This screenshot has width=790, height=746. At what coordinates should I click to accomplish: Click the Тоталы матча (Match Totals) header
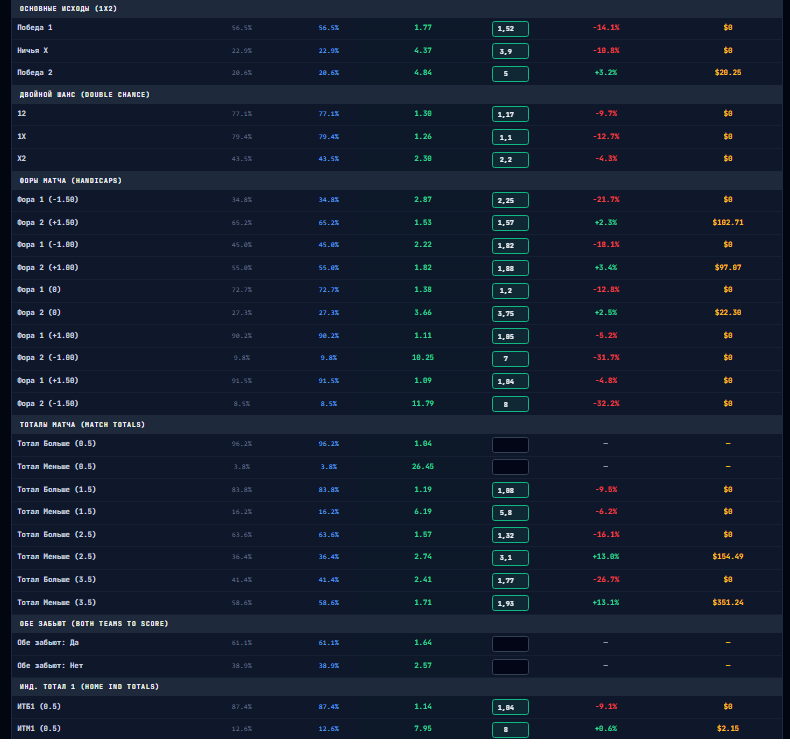(x=82, y=425)
